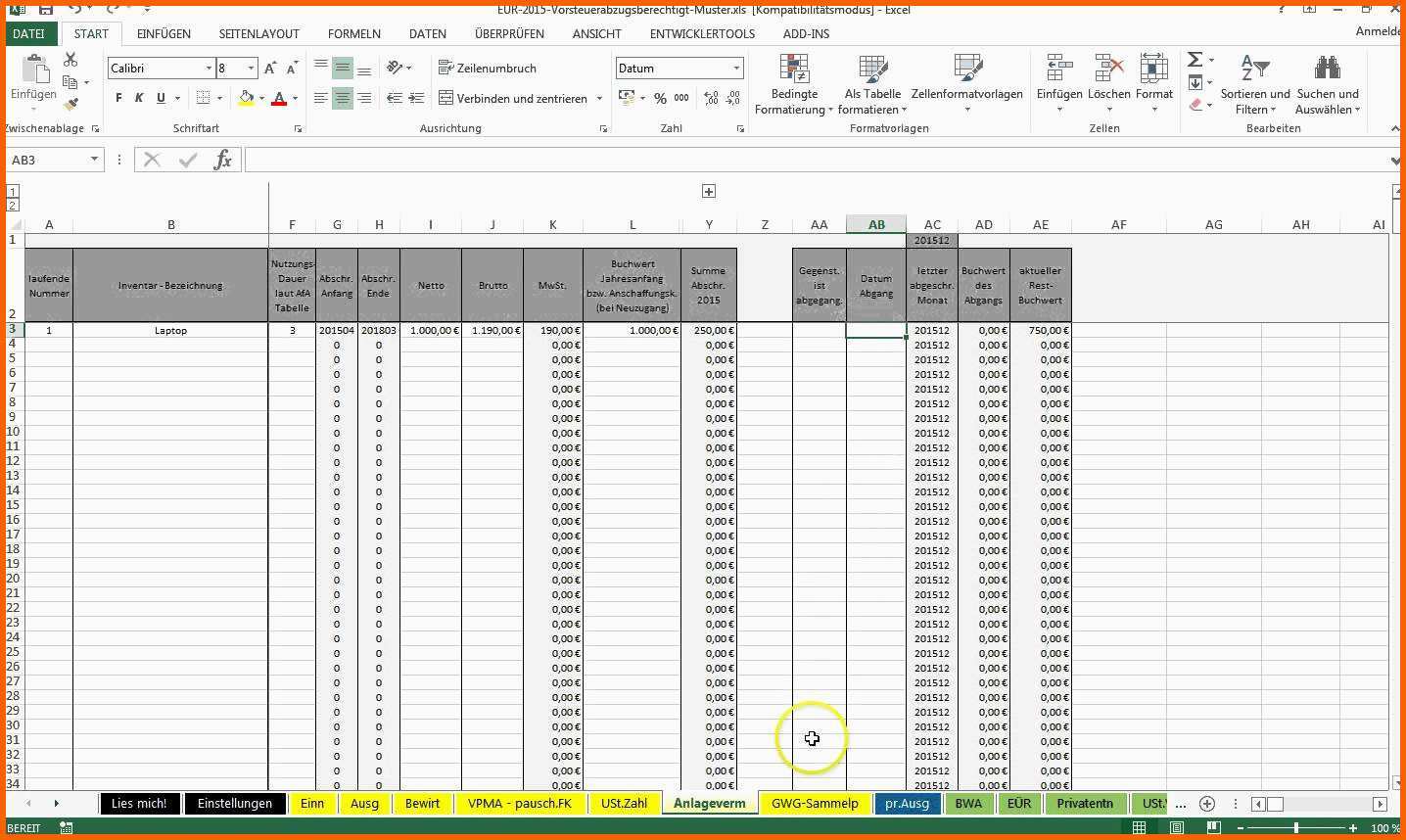Open Sortieren und Filtern menu

1255,84
